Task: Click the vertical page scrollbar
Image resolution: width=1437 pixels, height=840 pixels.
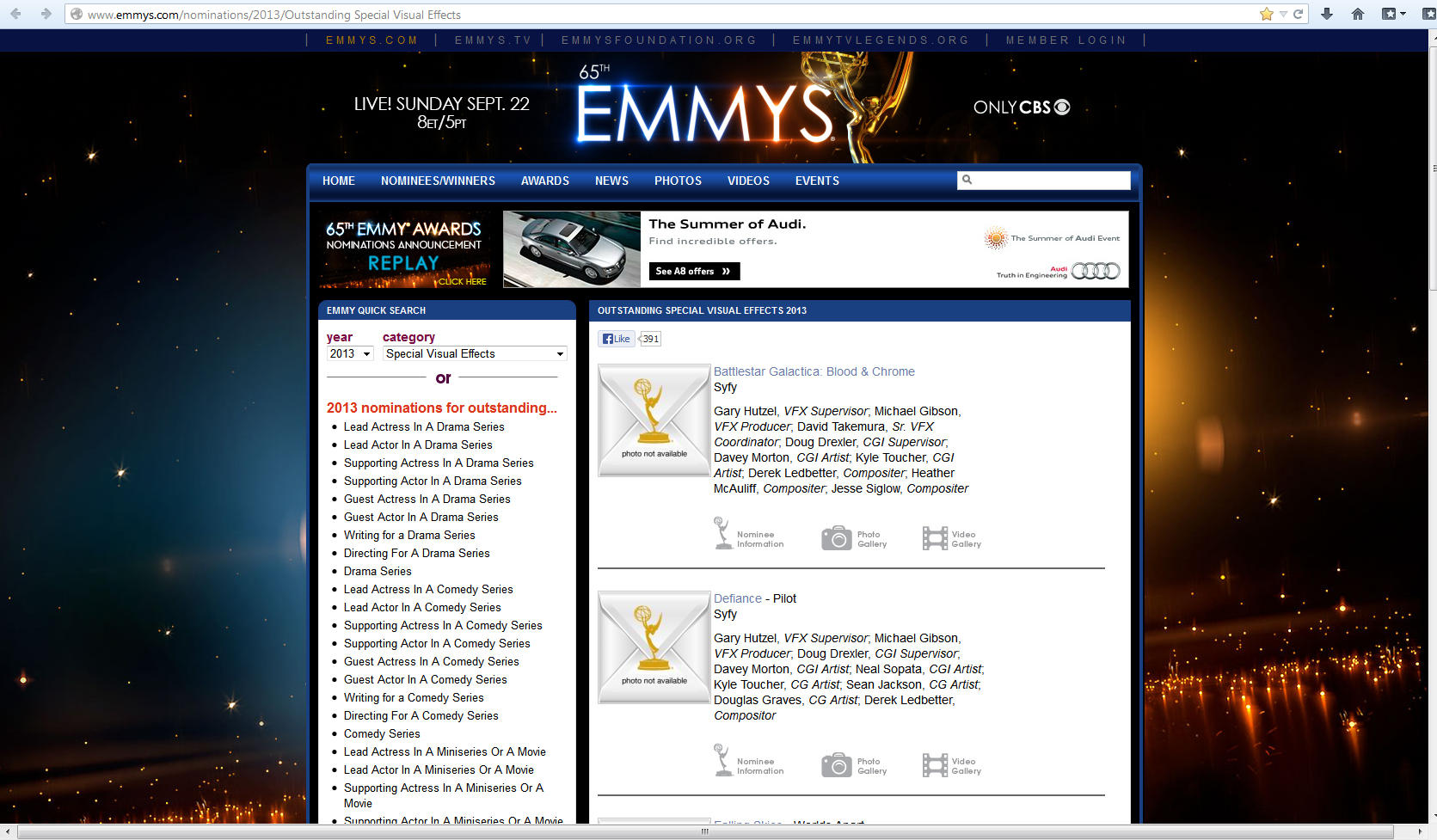Action: (x=1433, y=167)
